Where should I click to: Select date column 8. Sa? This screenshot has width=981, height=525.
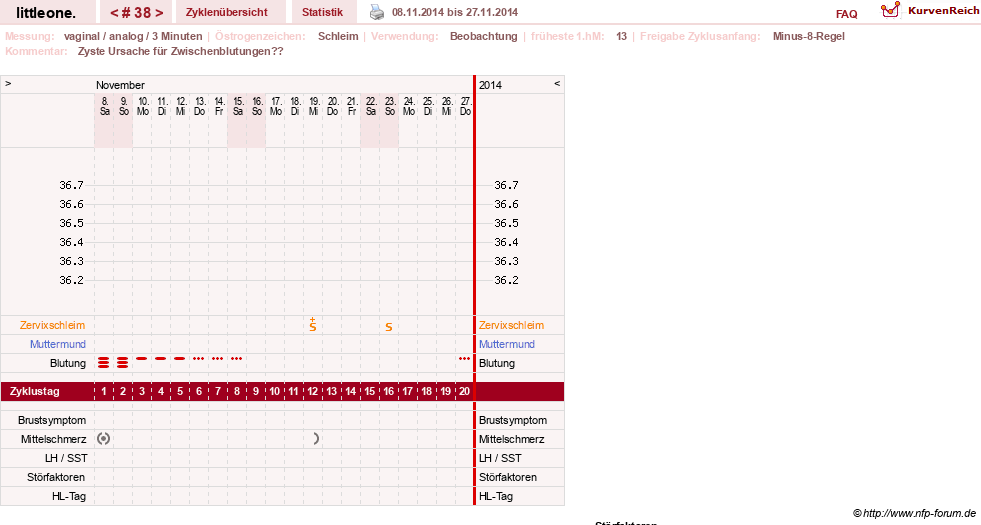point(104,106)
